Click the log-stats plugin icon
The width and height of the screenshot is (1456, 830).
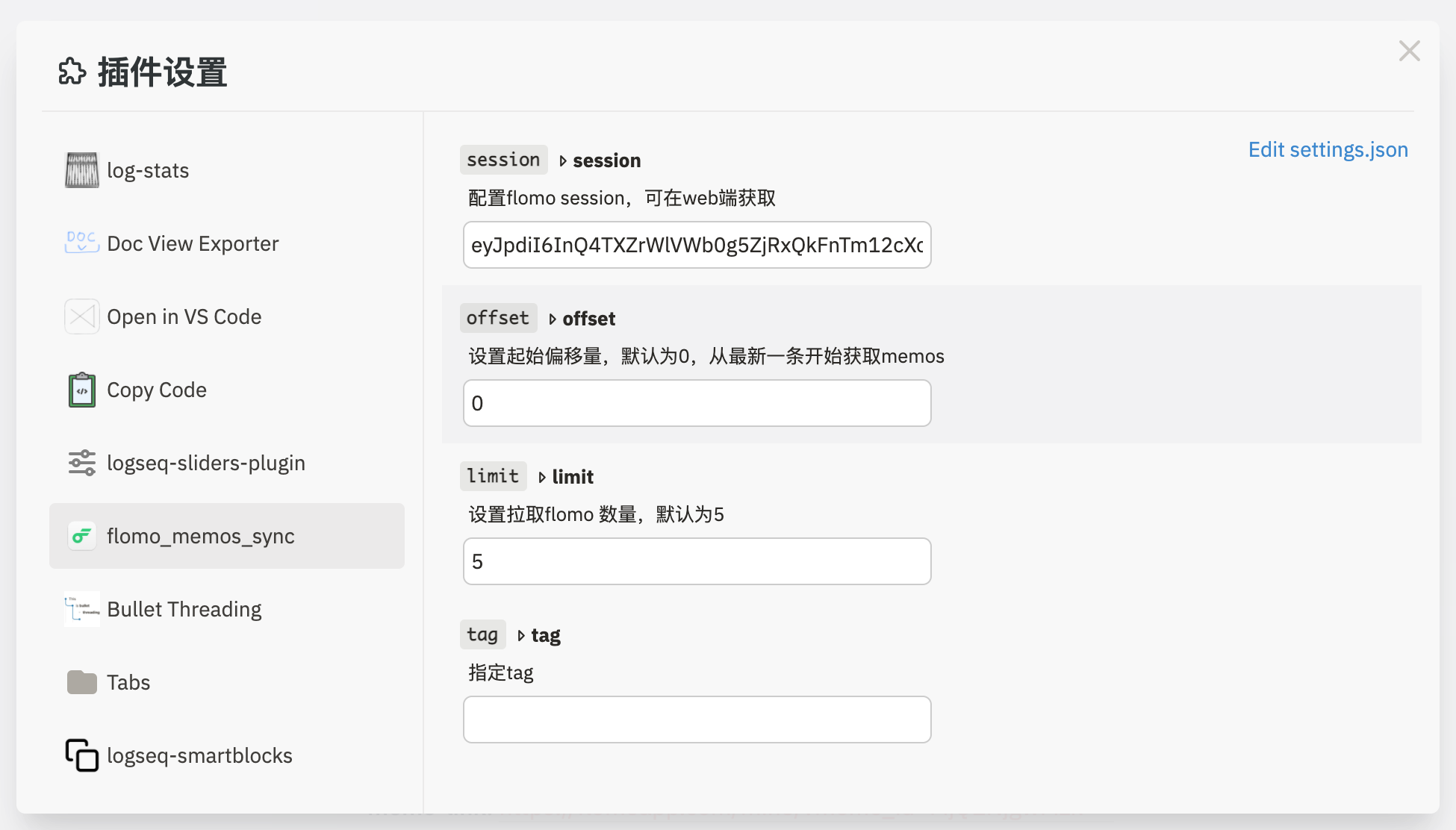click(x=80, y=170)
